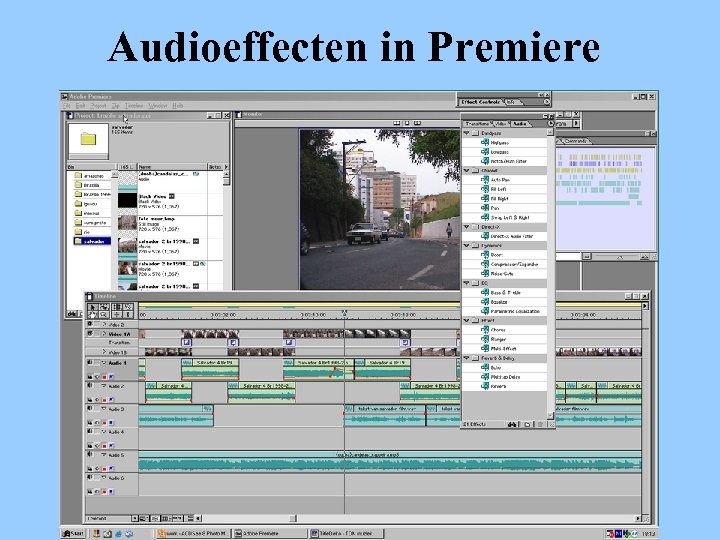Image resolution: width=720 pixels, height=540 pixels.
Task: Collapse the Direct-X effects folder
Action: tap(467, 227)
